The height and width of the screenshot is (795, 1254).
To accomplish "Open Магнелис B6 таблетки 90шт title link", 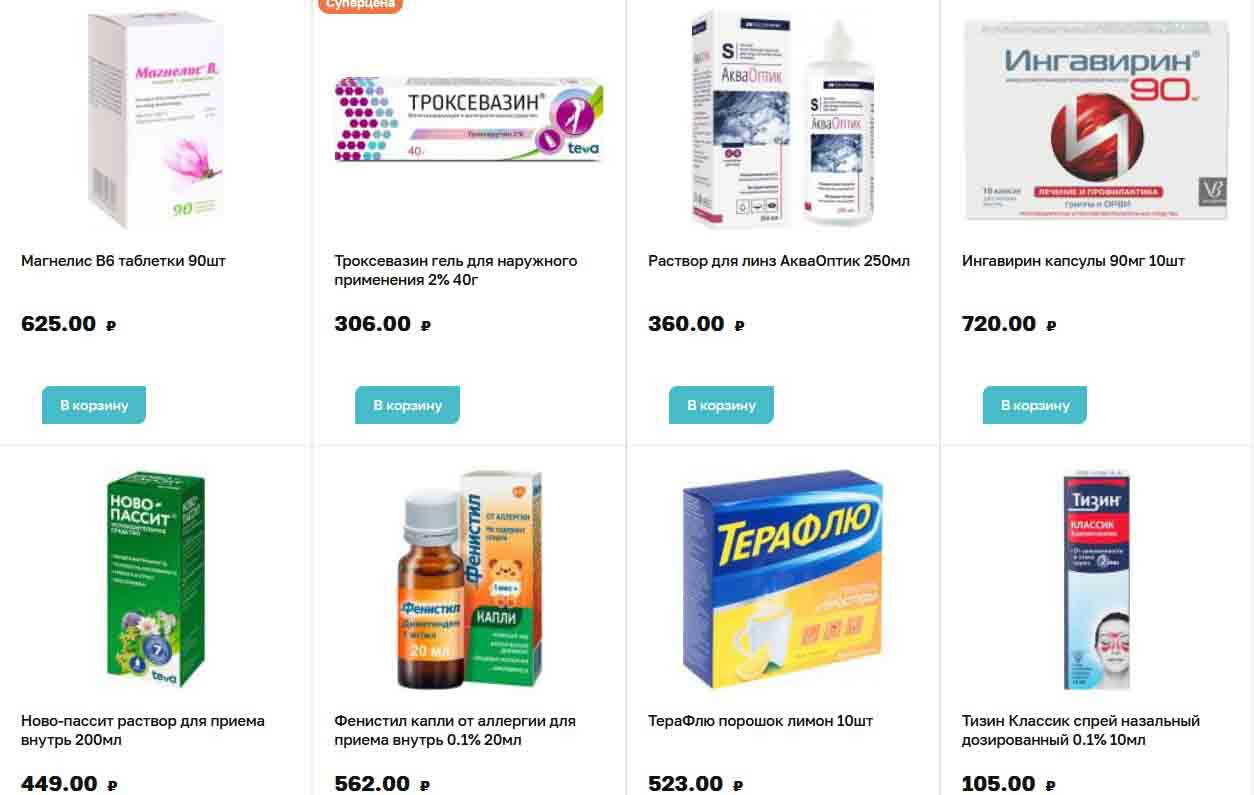I will tap(123, 261).
